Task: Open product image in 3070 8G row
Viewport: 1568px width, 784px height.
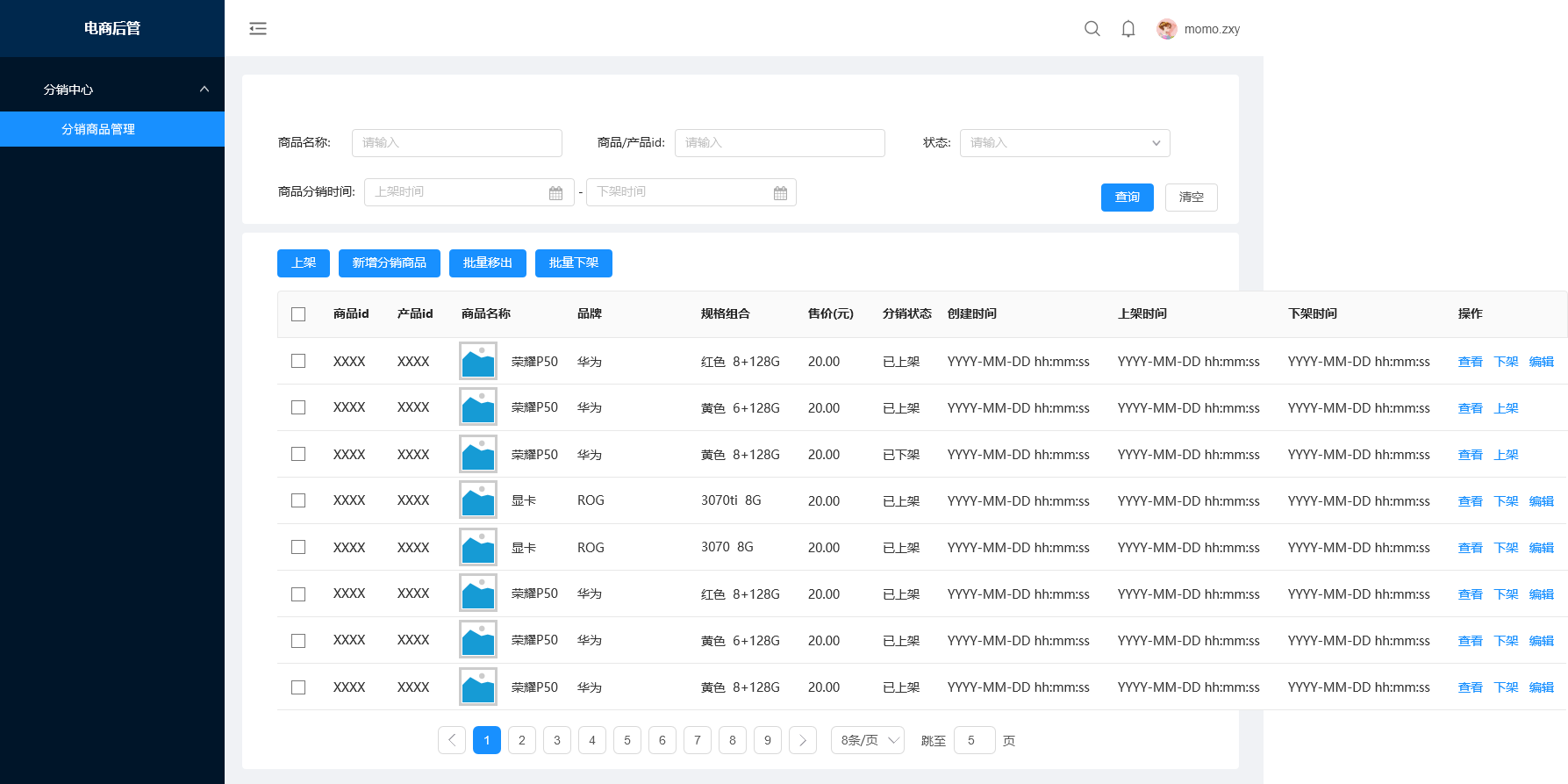Action: point(478,547)
